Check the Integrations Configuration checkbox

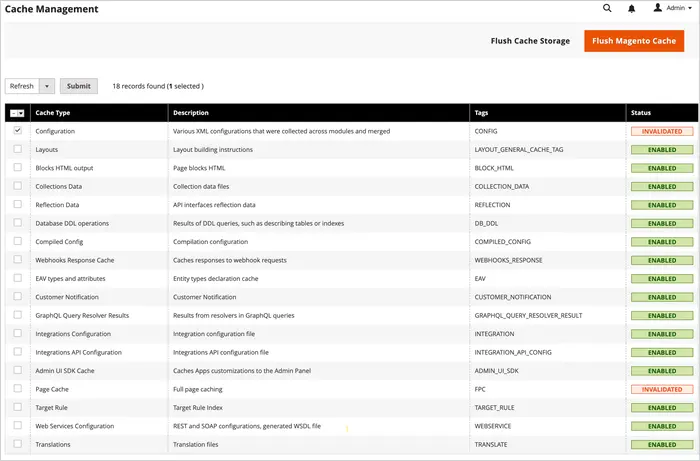pyautogui.click(x=17, y=333)
